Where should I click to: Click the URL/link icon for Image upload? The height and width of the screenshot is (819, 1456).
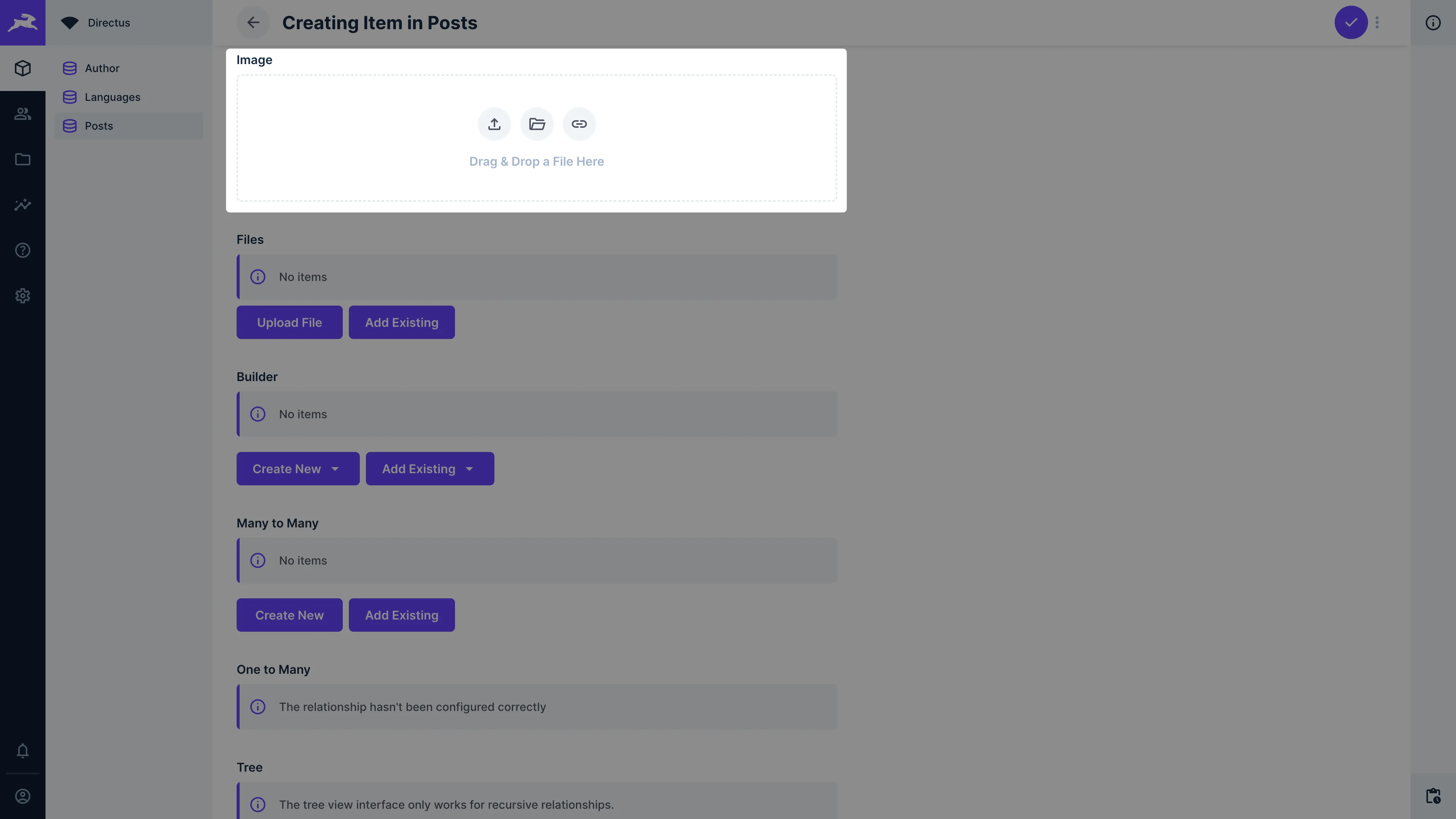pyautogui.click(x=579, y=123)
